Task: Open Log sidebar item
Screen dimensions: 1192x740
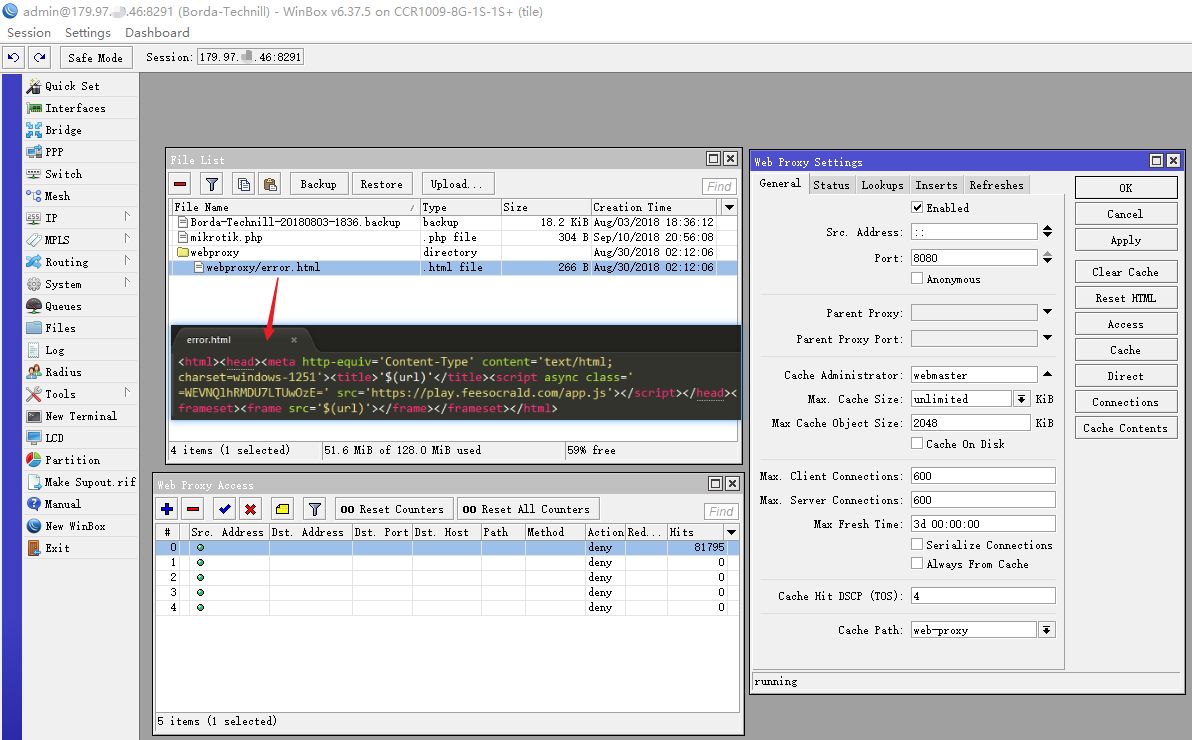Action: (55, 350)
